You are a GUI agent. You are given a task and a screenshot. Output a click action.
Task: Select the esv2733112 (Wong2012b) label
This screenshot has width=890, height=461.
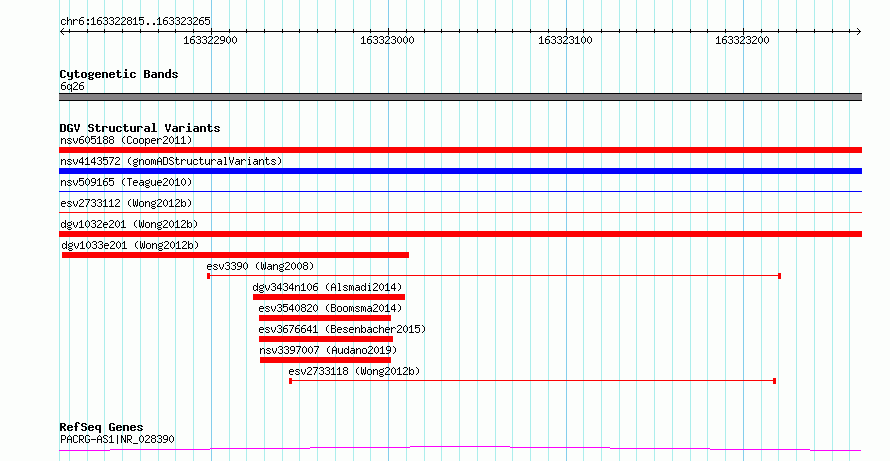click(126, 203)
